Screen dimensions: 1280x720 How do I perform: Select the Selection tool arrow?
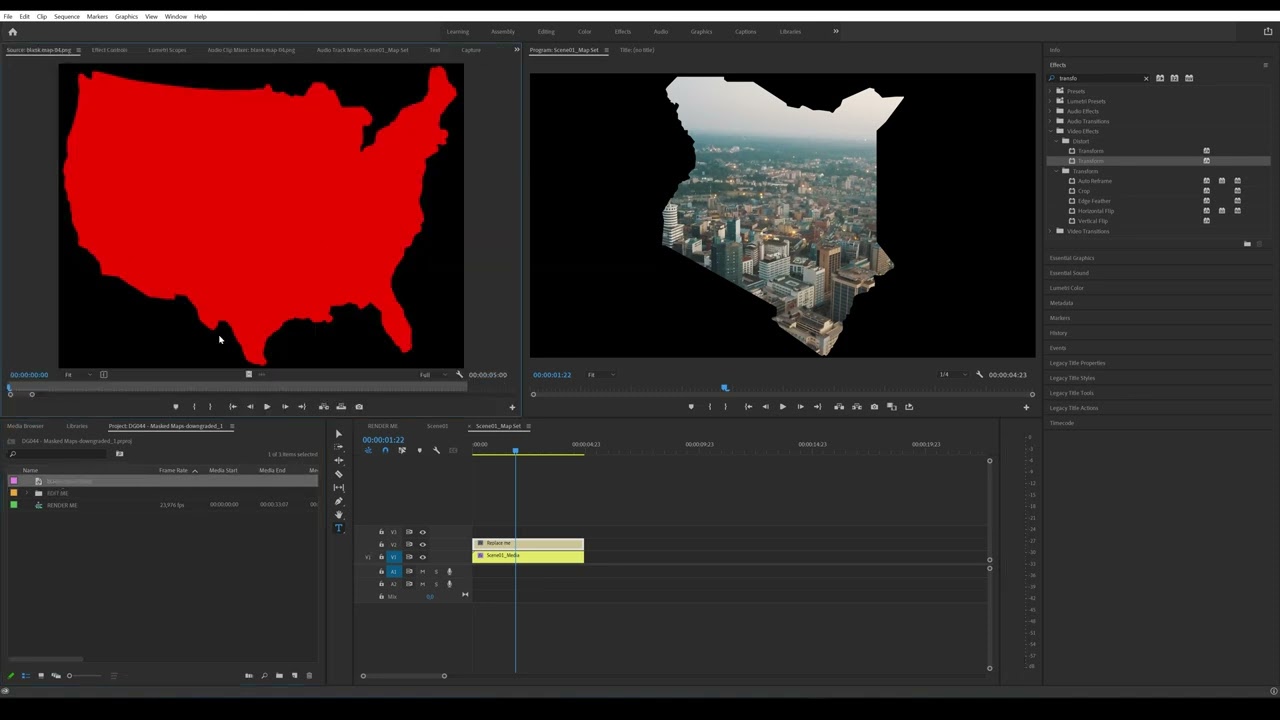coord(338,434)
